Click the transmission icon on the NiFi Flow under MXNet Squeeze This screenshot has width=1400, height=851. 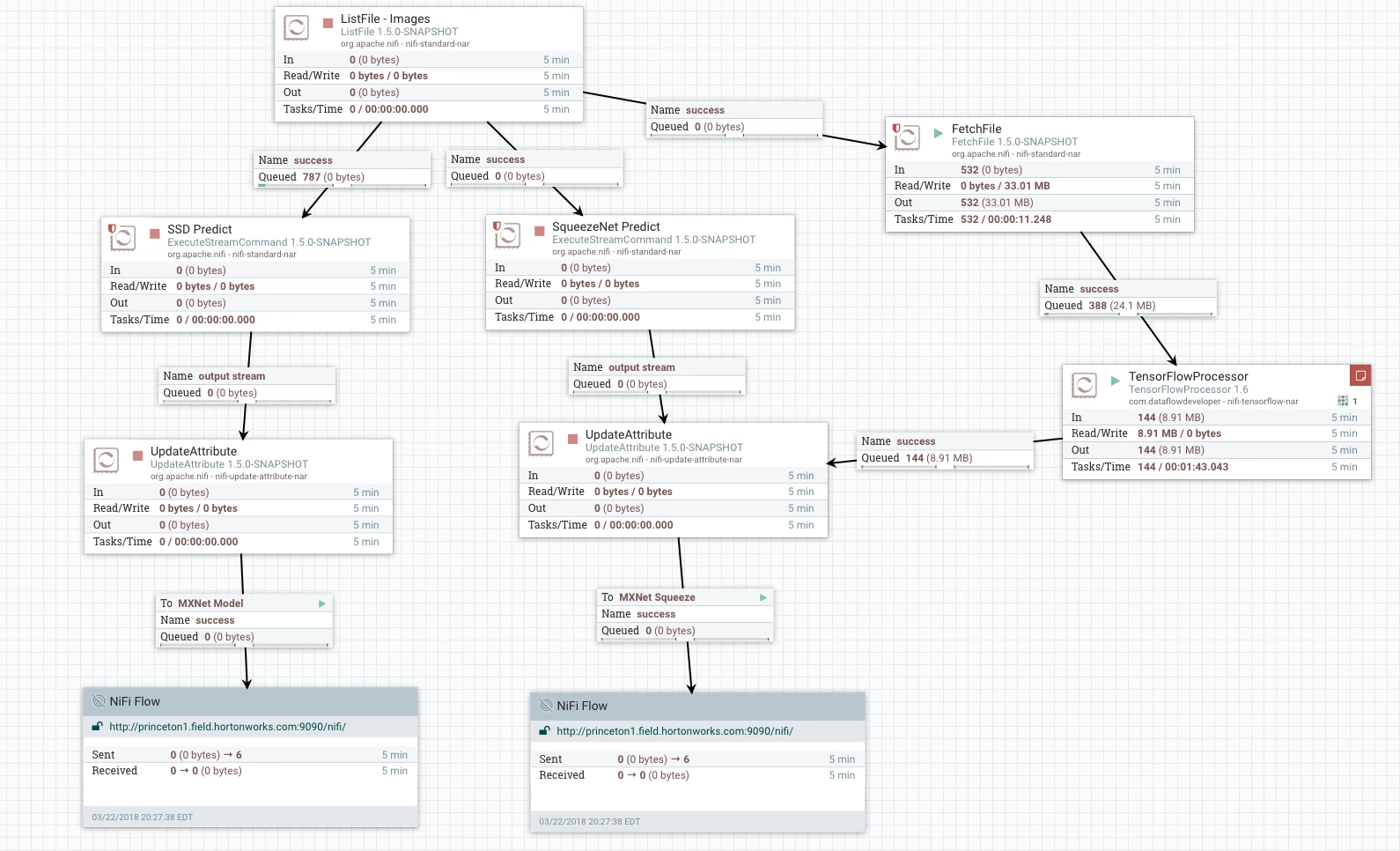[x=546, y=706]
